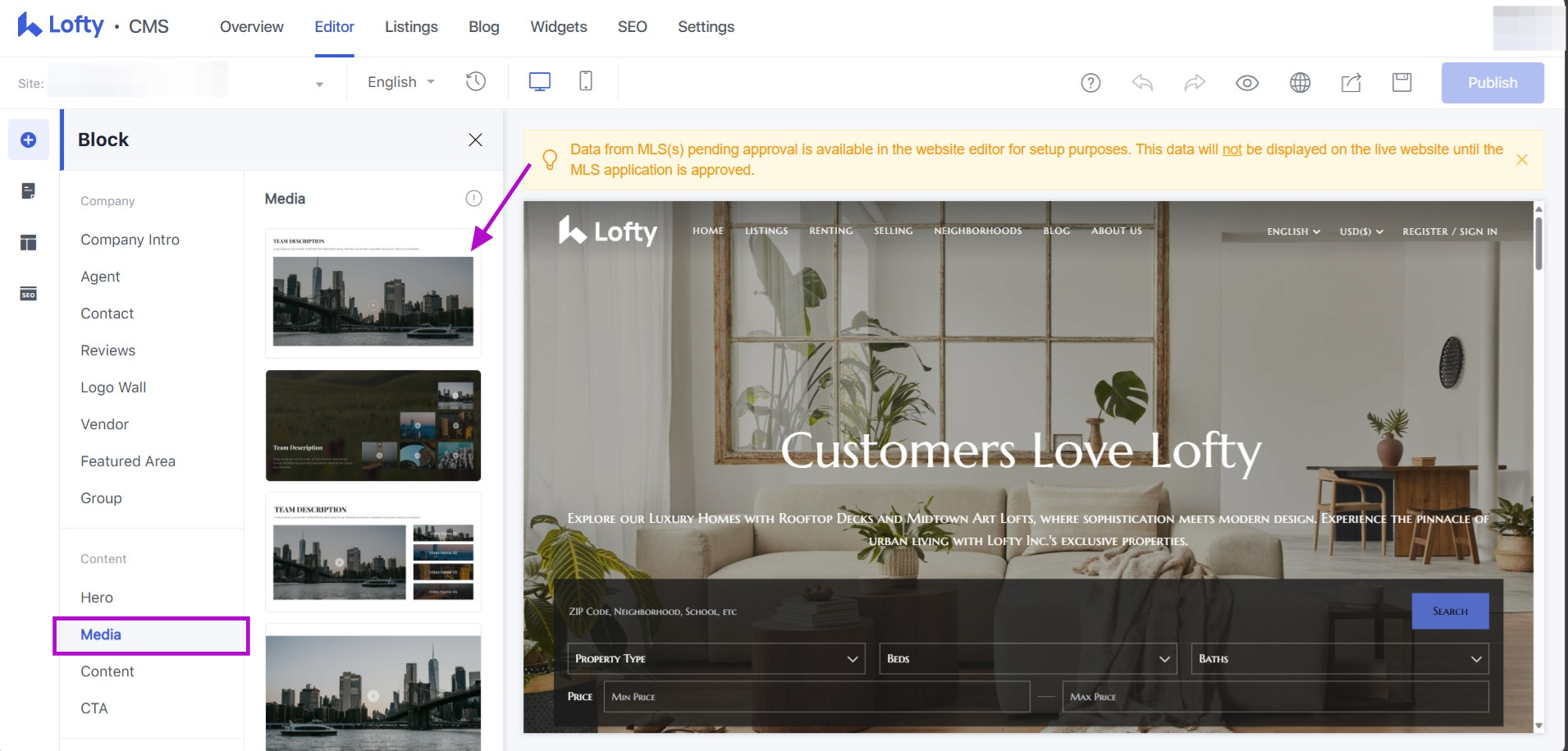Image resolution: width=1568 pixels, height=751 pixels.
Task: Switch to mobile preview mode
Action: coord(586,81)
